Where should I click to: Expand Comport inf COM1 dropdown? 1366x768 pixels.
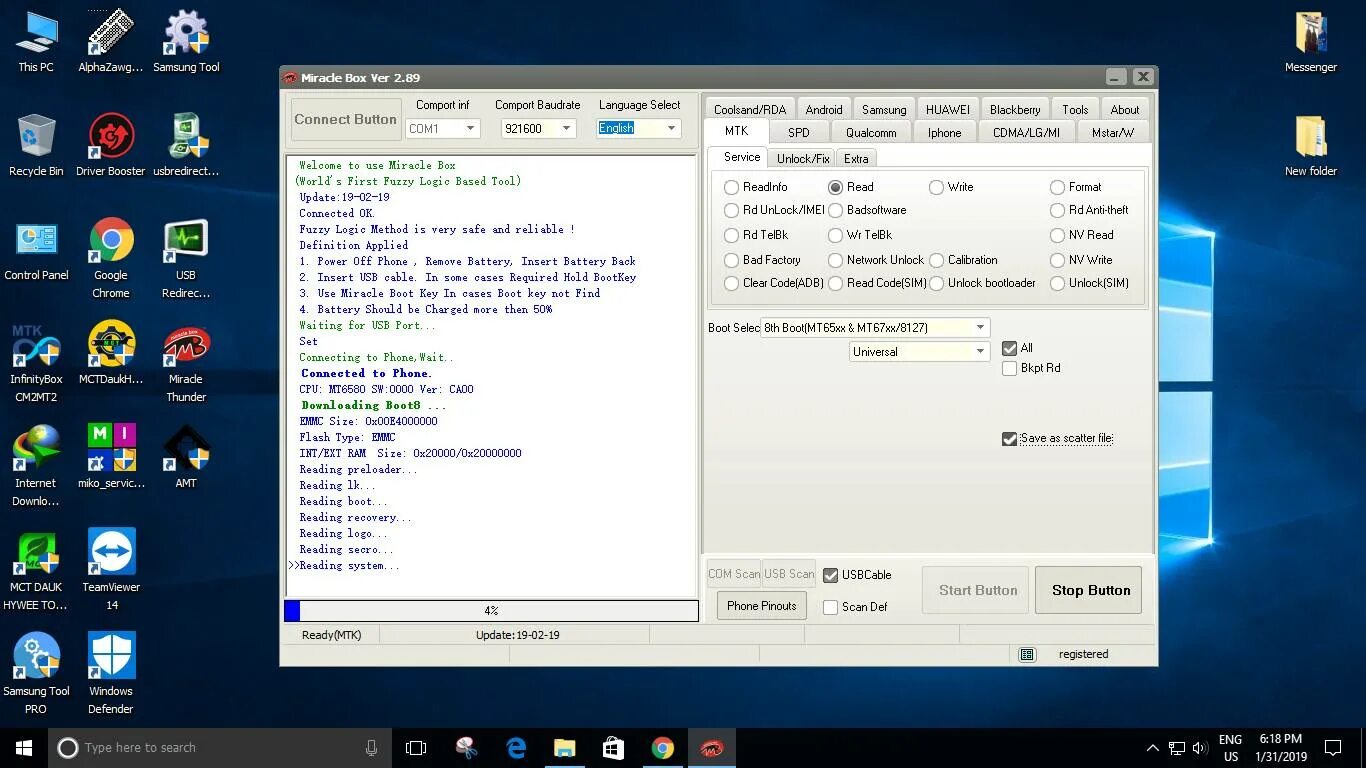point(471,128)
